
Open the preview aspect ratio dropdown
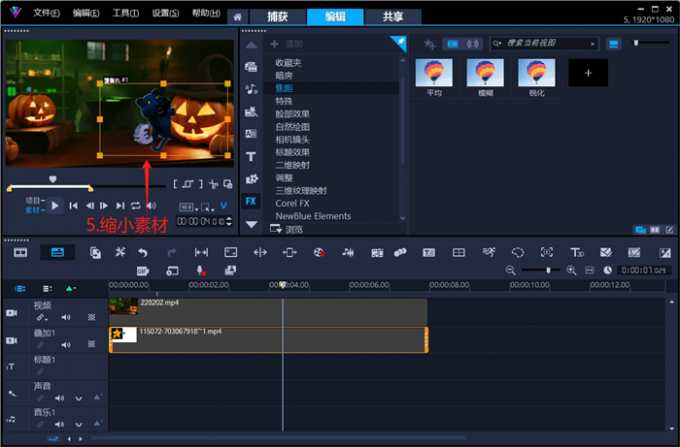click(x=187, y=206)
